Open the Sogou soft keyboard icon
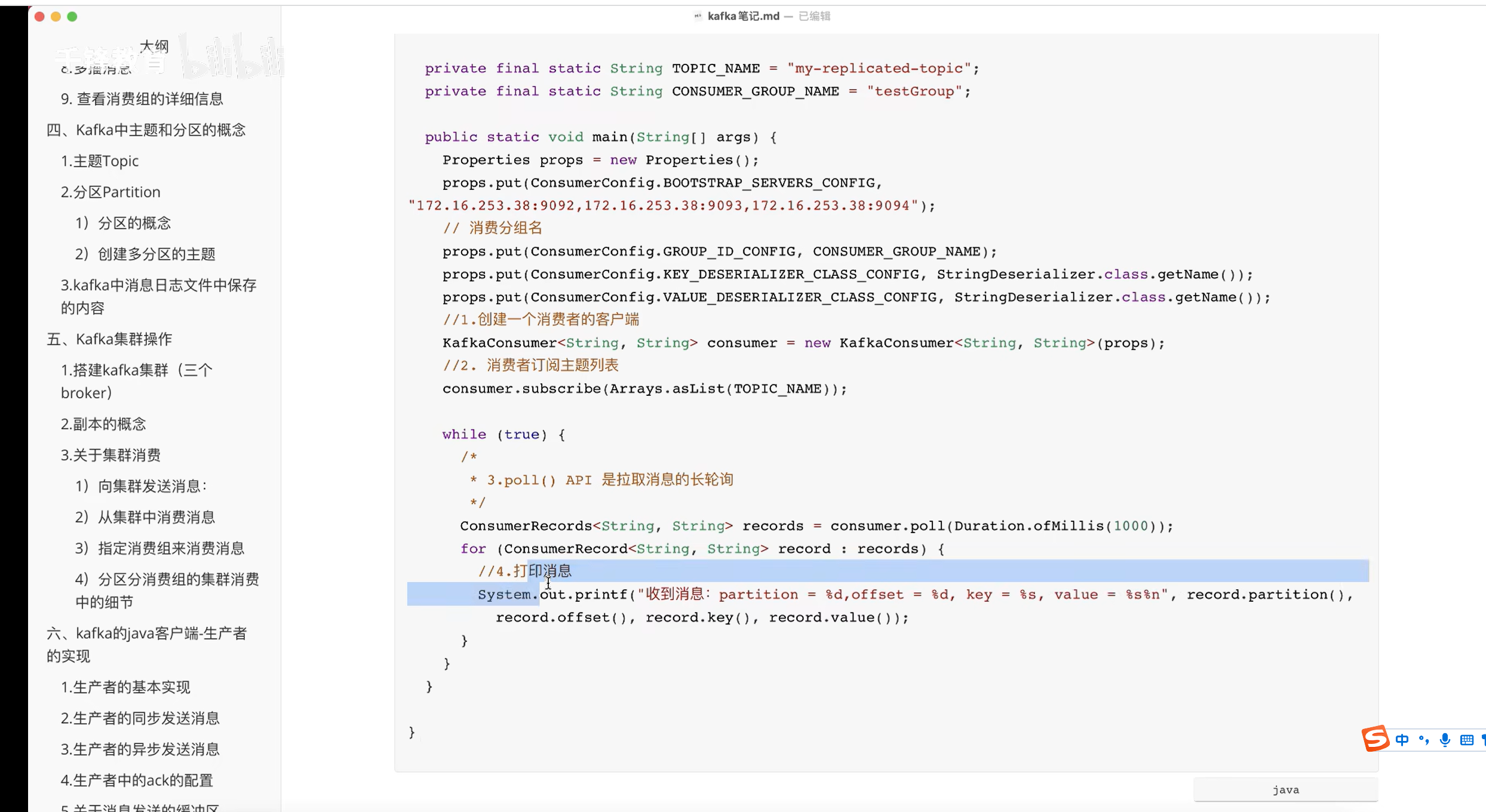Viewport: 1486px width, 812px height. click(x=1466, y=740)
